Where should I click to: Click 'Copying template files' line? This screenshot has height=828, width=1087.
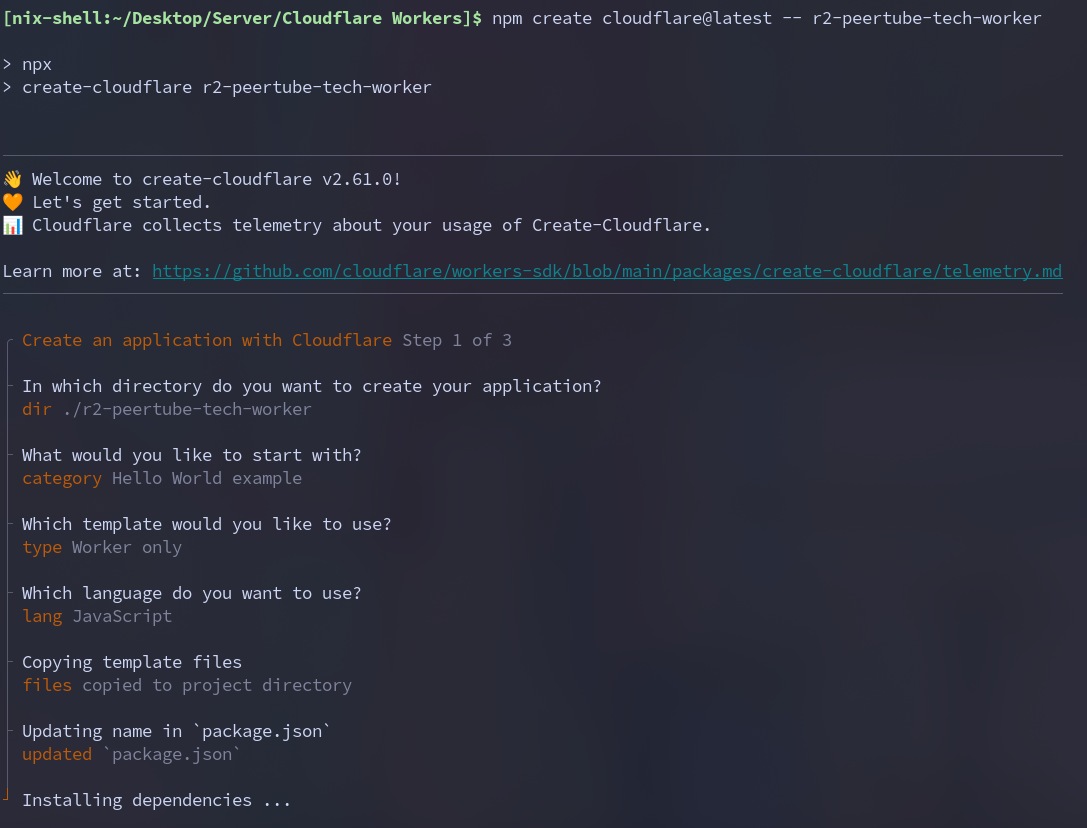(132, 662)
